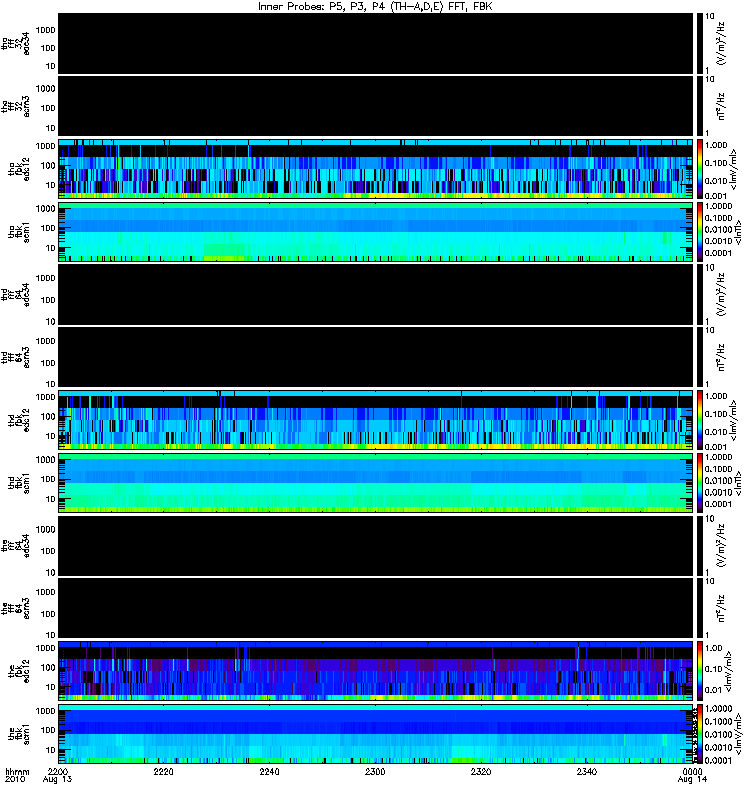750x800 pixels.
Task: Select the the fbk edc12 color scale bar
Action: point(700,671)
